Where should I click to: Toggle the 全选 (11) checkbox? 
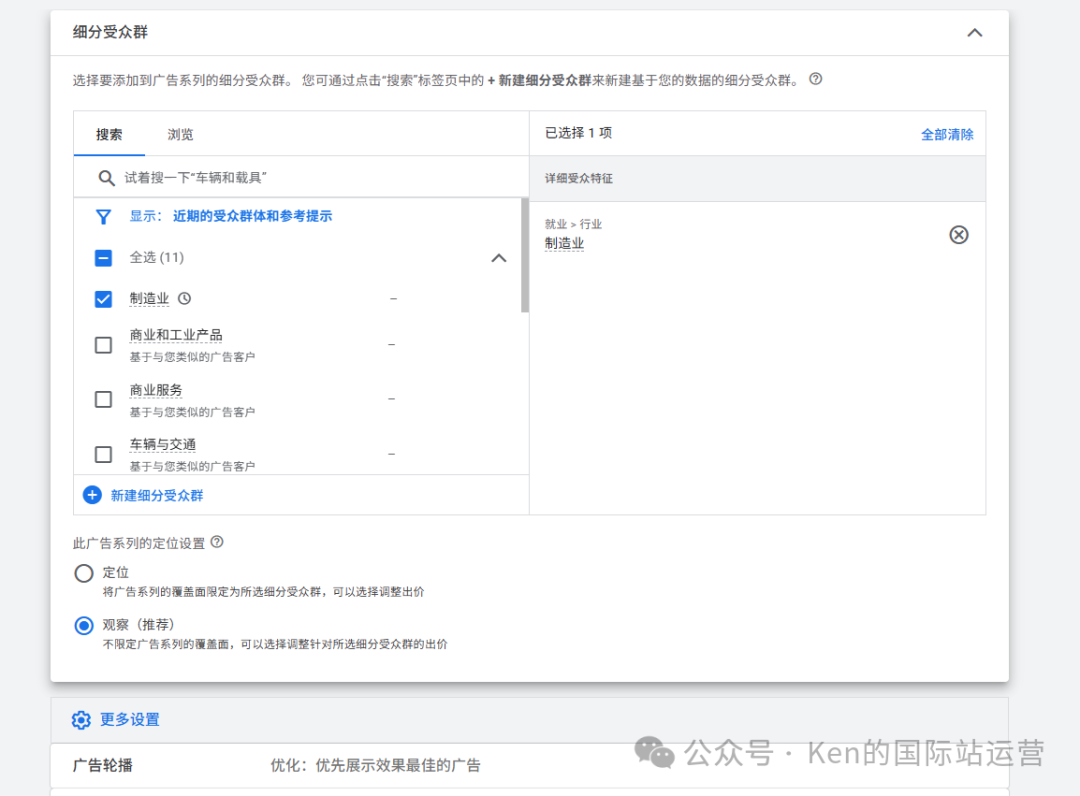103,258
